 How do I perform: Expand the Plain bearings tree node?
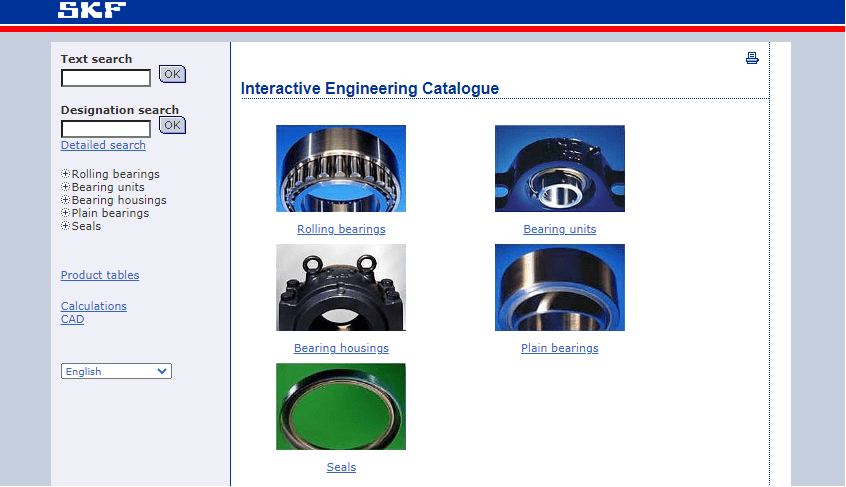(66, 213)
